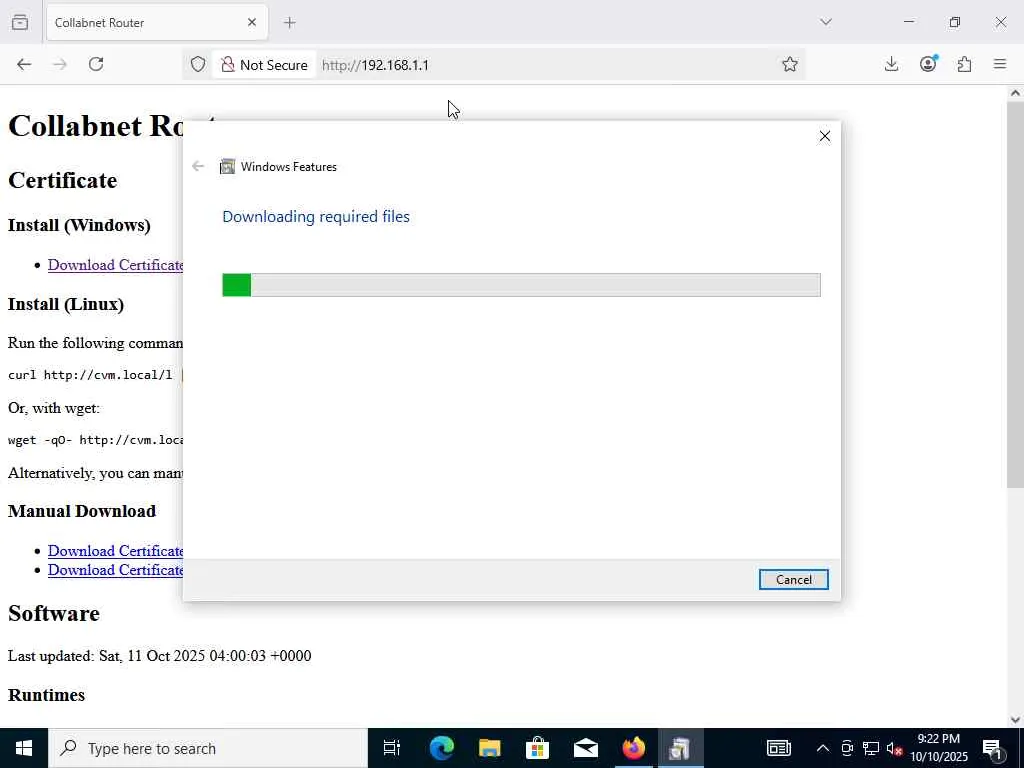Click the Certificate heading
1024x768 pixels.
point(63,180)
